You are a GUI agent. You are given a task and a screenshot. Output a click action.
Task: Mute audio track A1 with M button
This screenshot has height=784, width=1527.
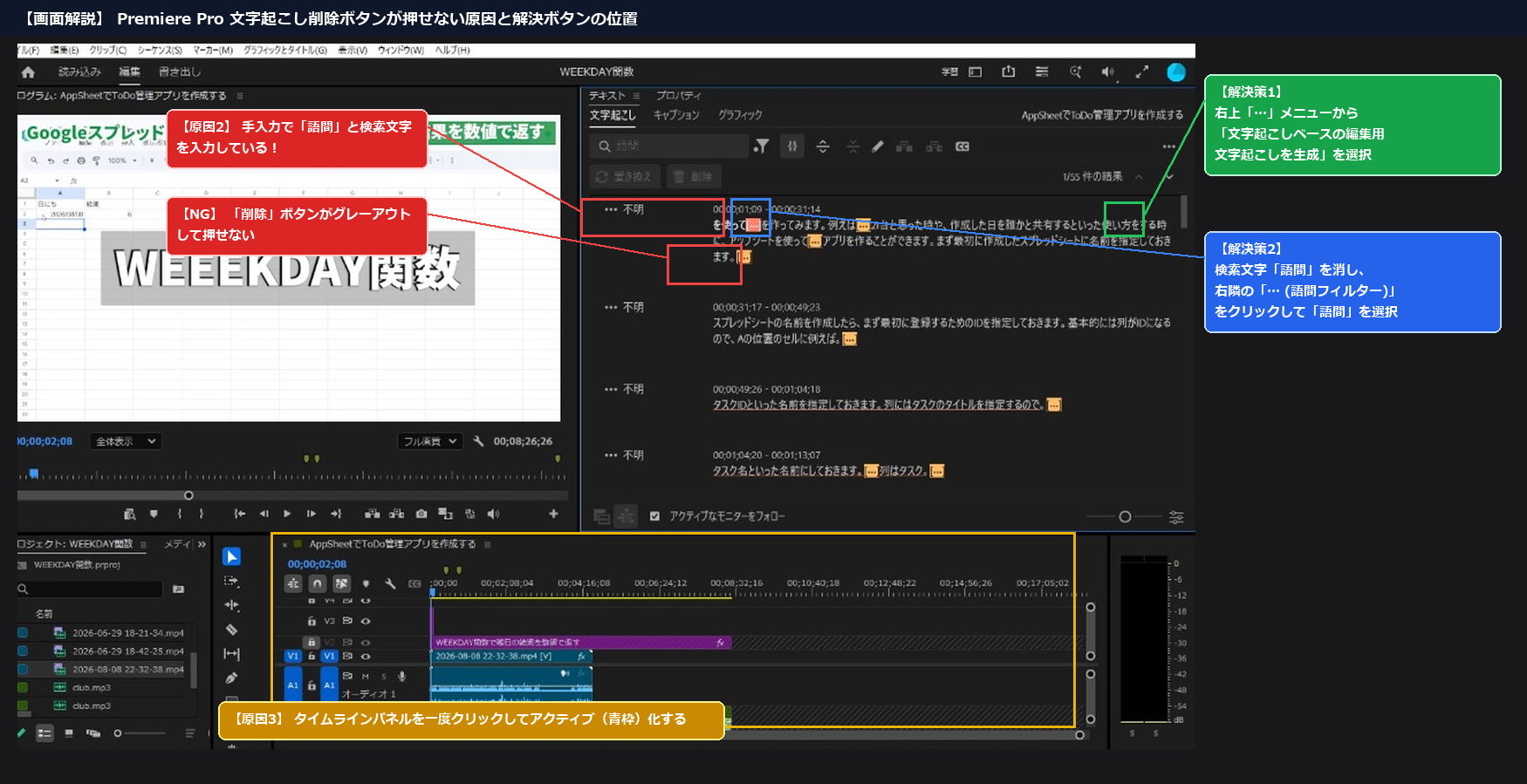click(x=366, y=676)
